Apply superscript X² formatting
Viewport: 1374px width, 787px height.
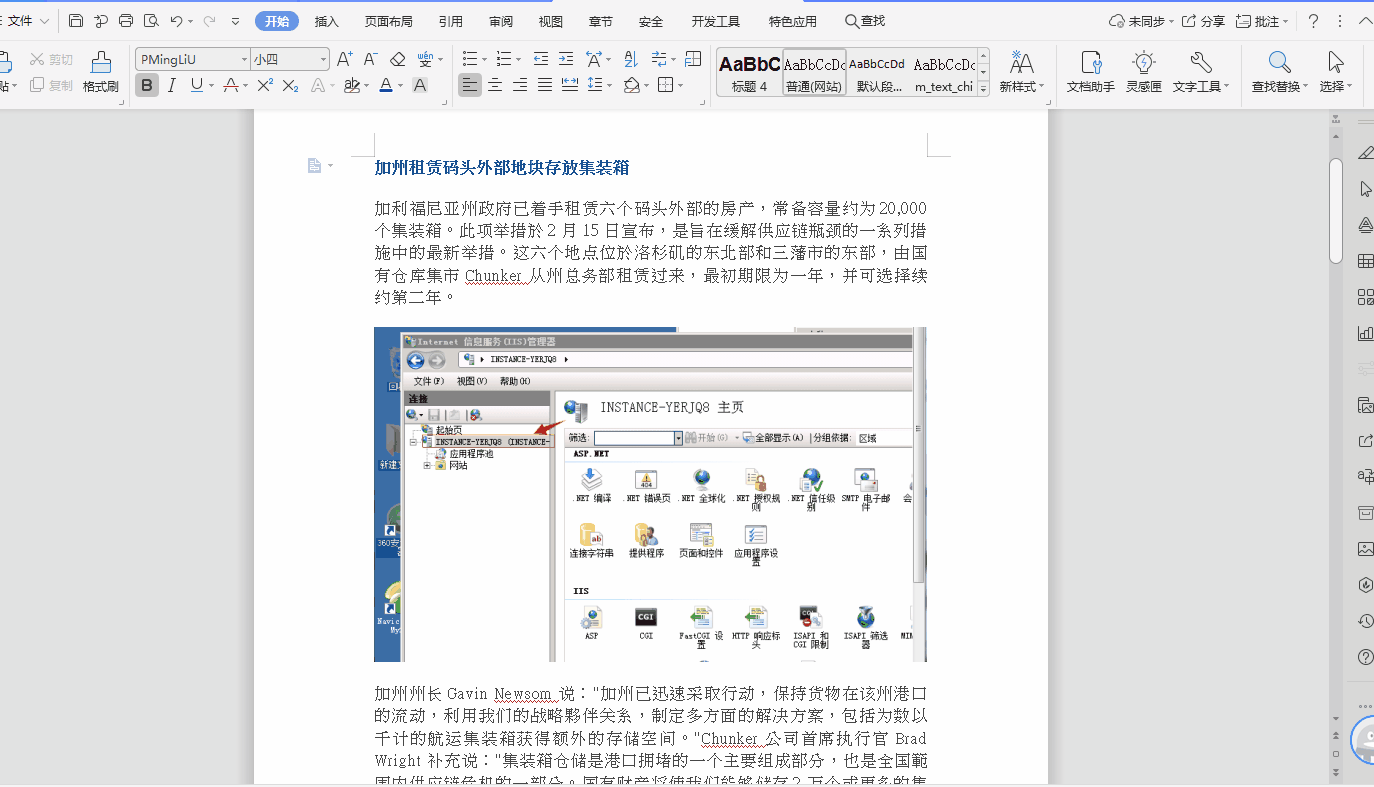[x=265, y=86]
